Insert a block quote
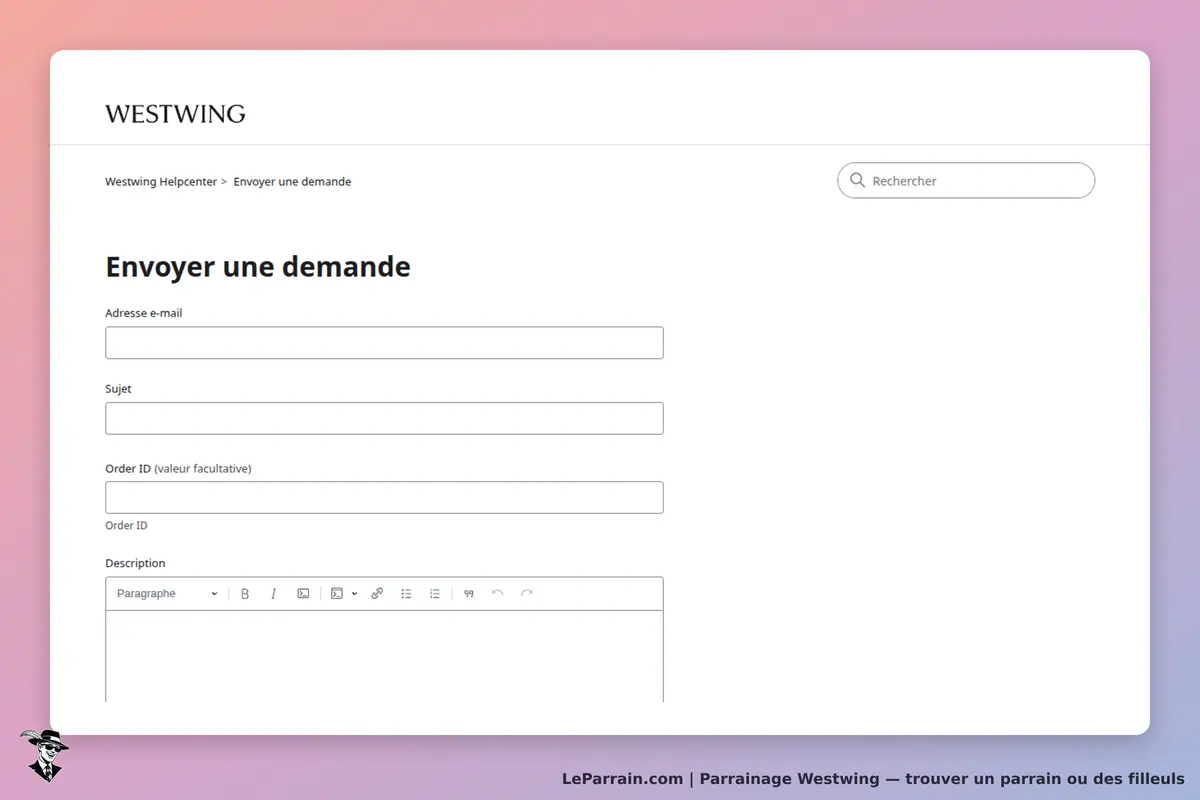The image size is (1200, 800). point(468,594)
